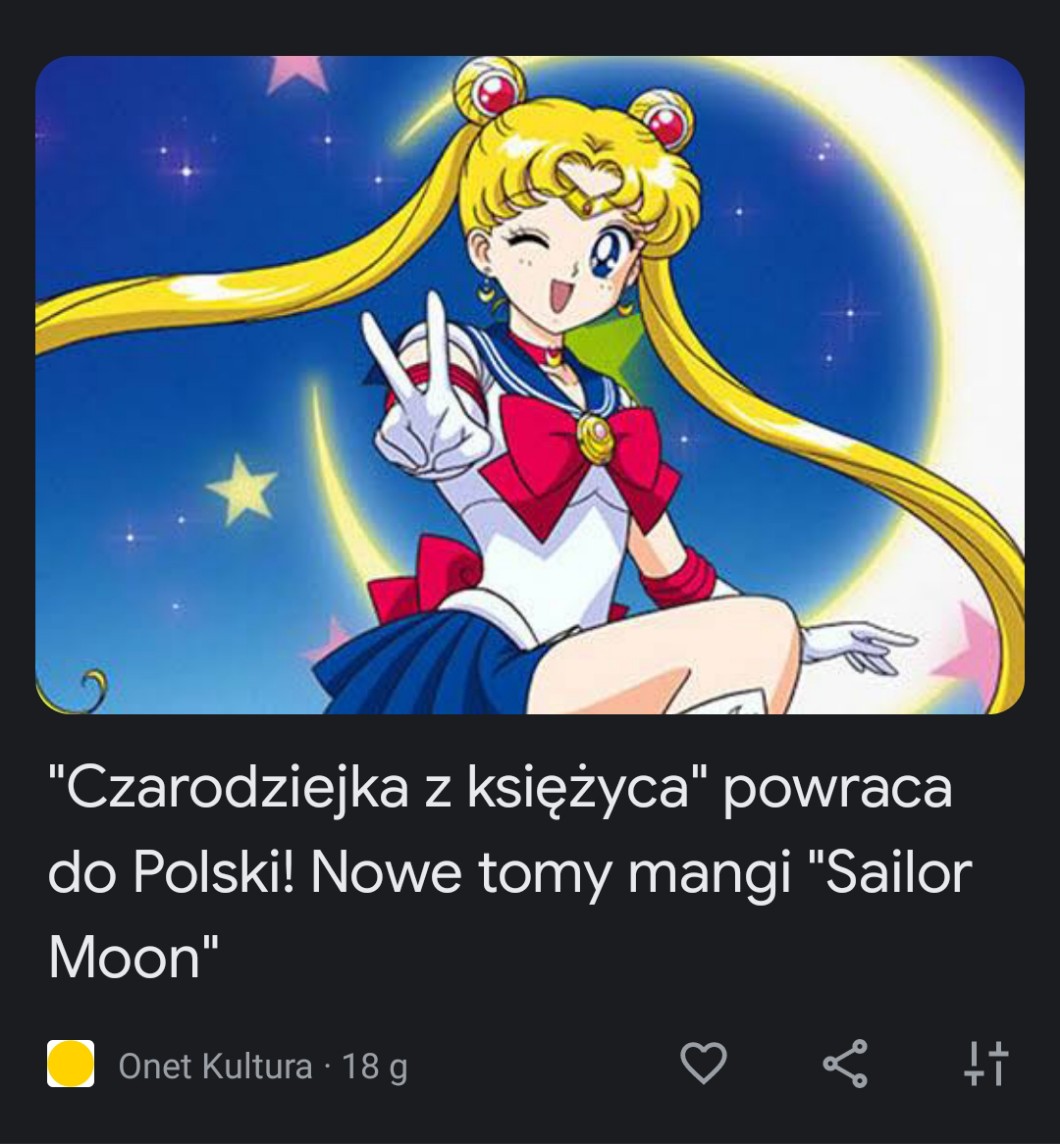1060x1144 pixels.
Task: Tap the share icon for this article
Action: tap(846, 1063)
